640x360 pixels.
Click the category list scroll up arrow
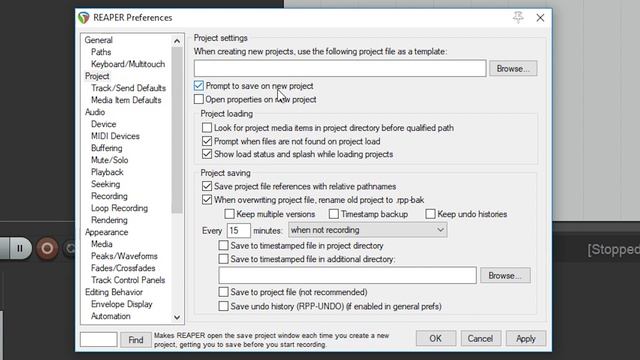[177, 41]
